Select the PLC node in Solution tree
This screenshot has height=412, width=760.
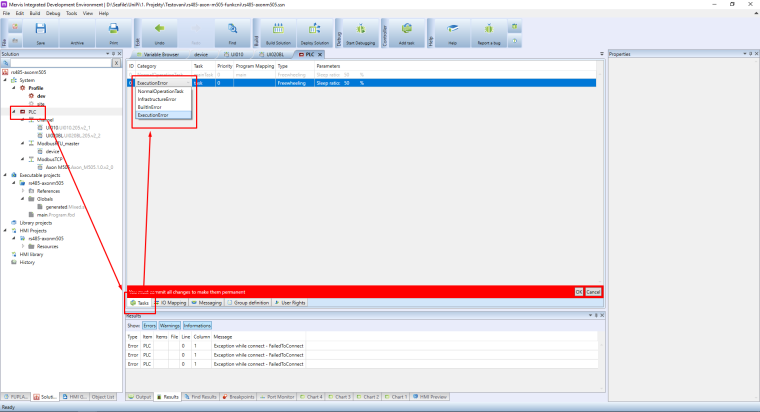point(32,112)
